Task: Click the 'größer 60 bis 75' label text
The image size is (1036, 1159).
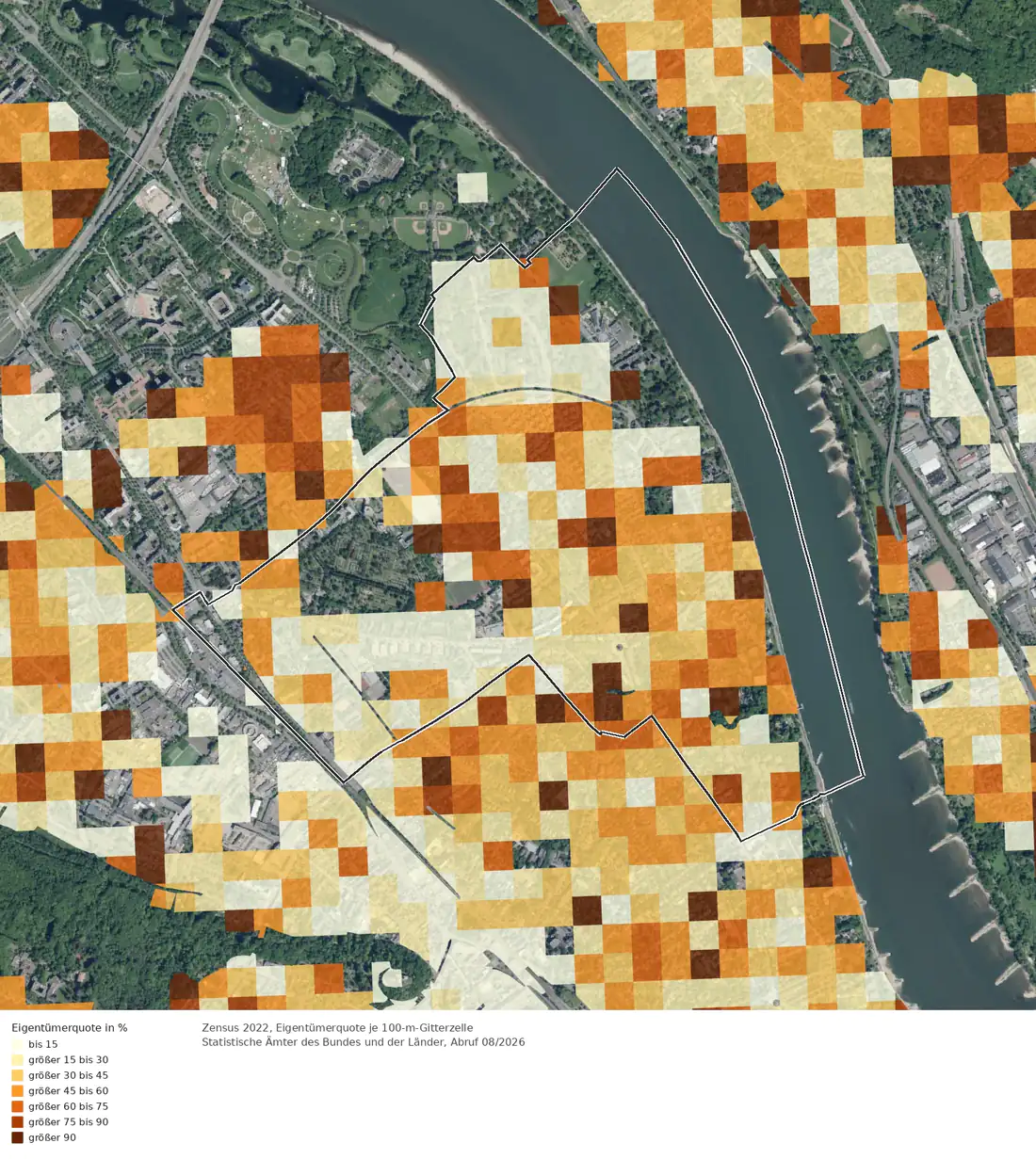Action: (x=68, y=1106)
